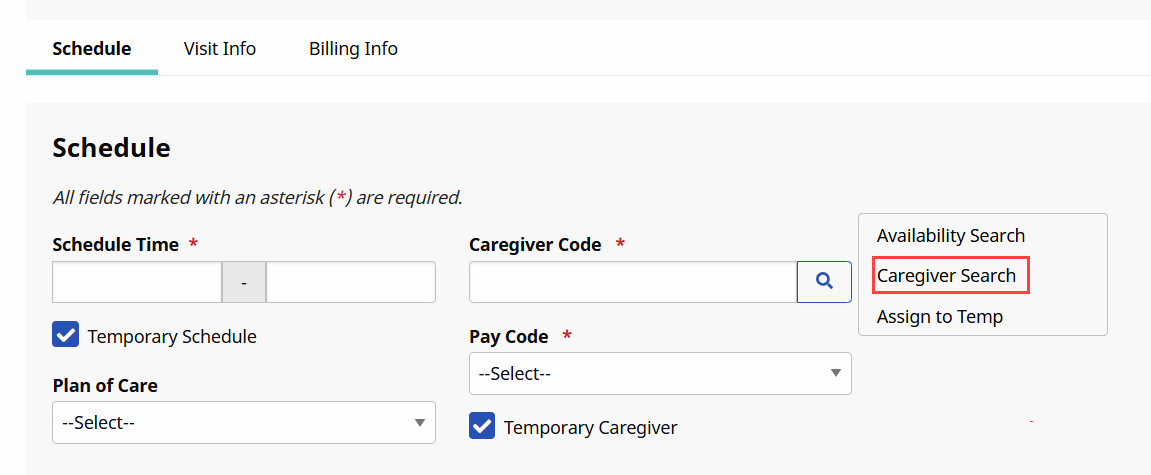
Task: Click the Pay Code dropdown arrow
Action: coord(836,373)
